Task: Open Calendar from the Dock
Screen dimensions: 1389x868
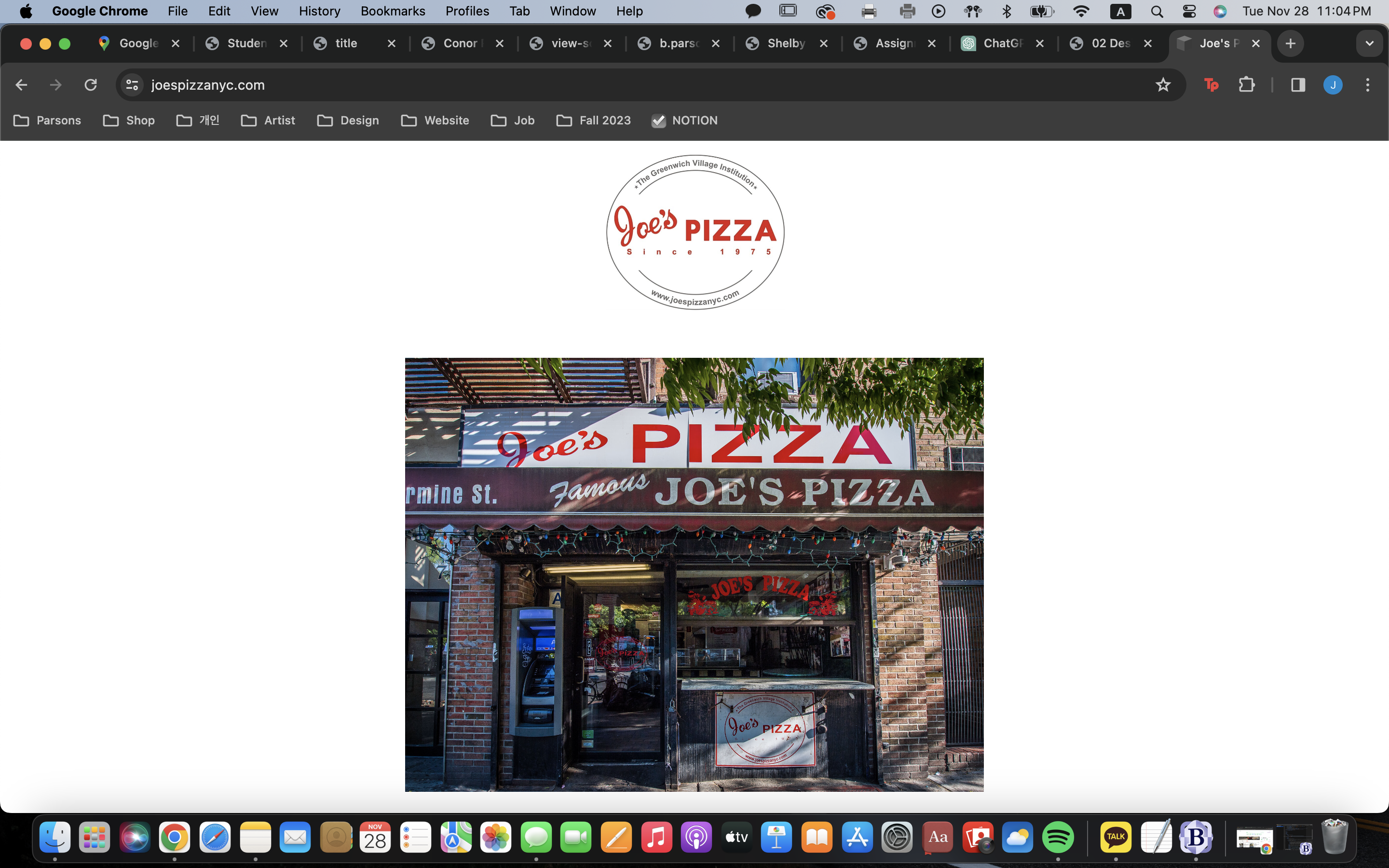Action: point(375,838)
